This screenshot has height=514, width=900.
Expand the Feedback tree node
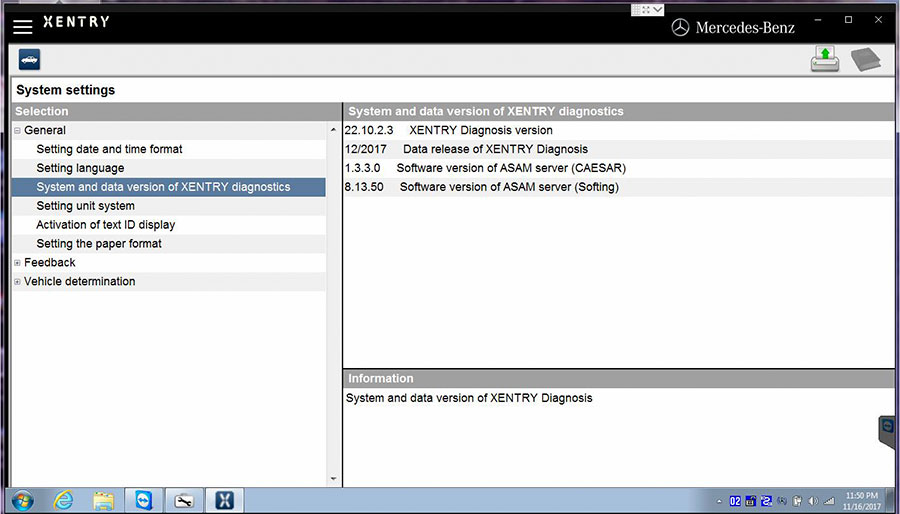17,263
